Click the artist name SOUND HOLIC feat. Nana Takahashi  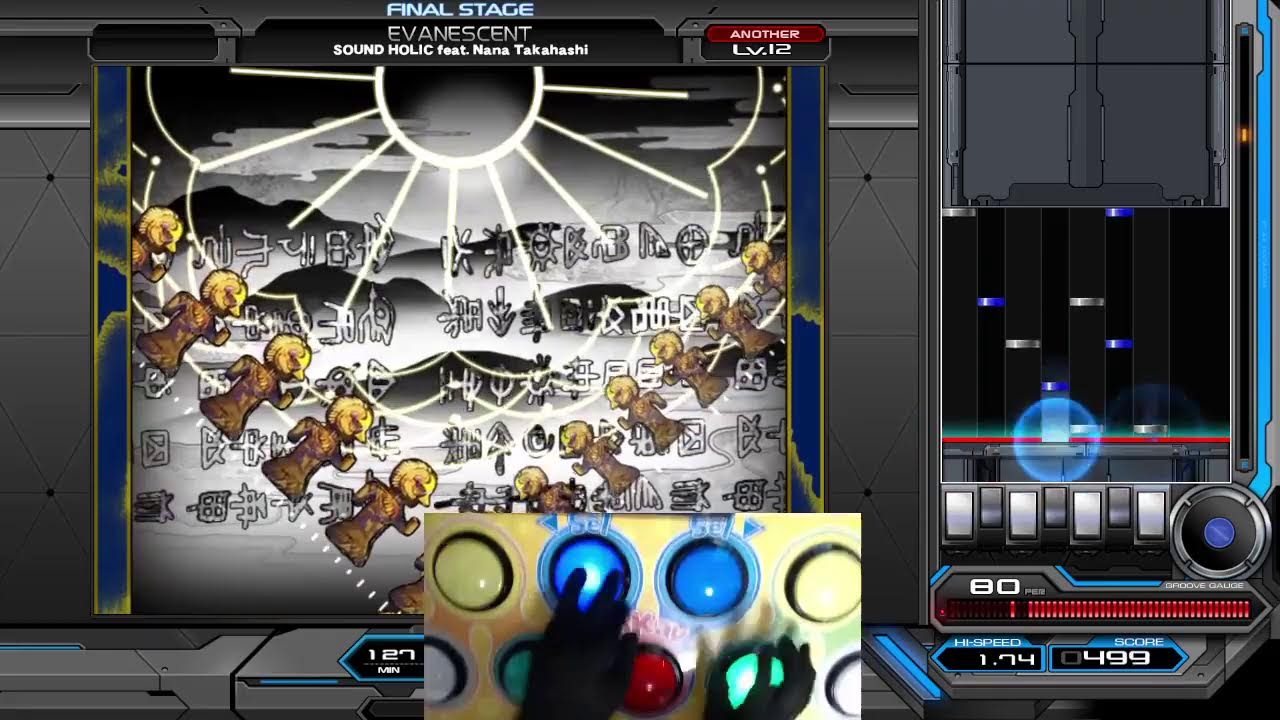(x=460, y=50)
